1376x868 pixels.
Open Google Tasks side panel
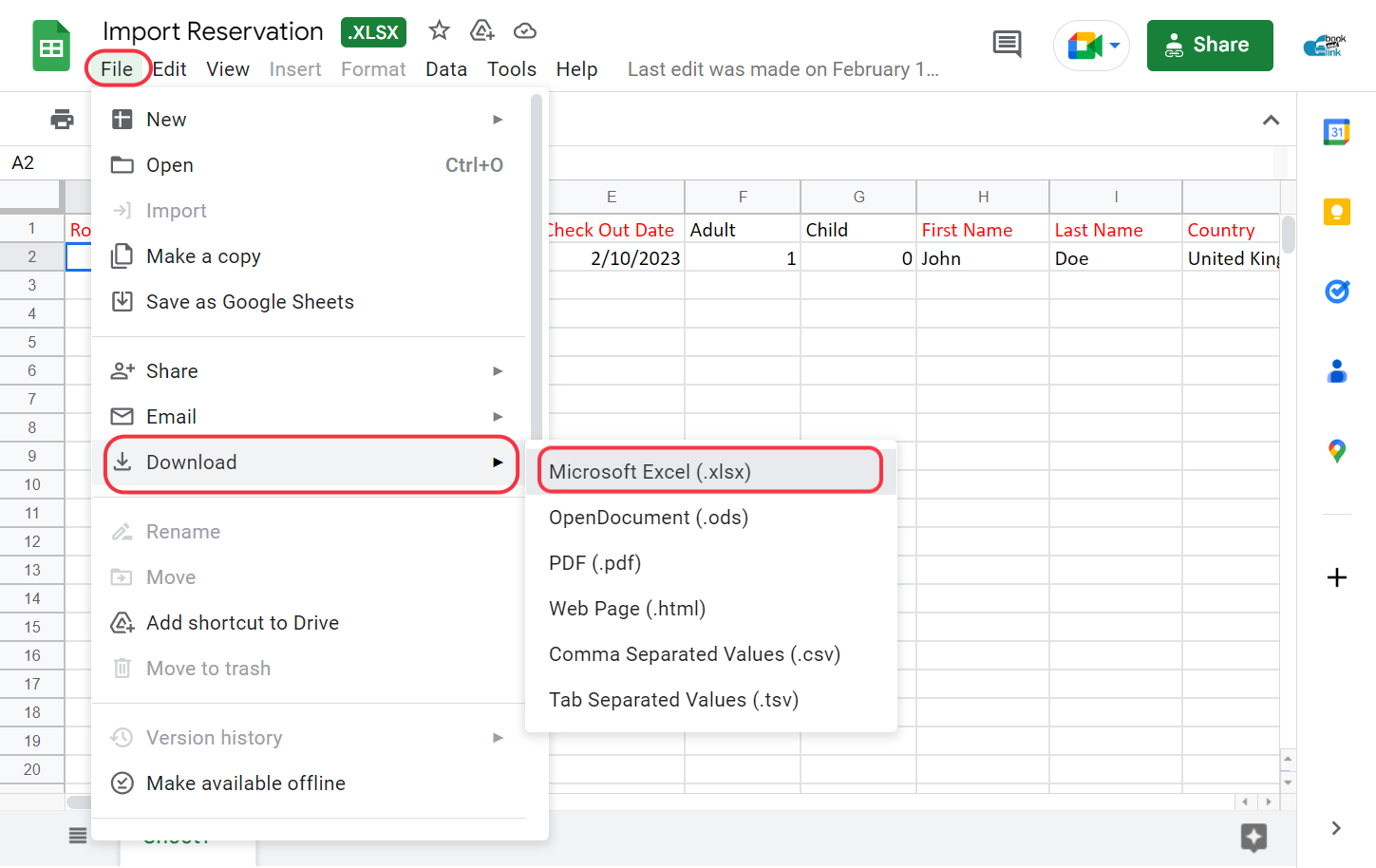click(x=1337, y=291)
